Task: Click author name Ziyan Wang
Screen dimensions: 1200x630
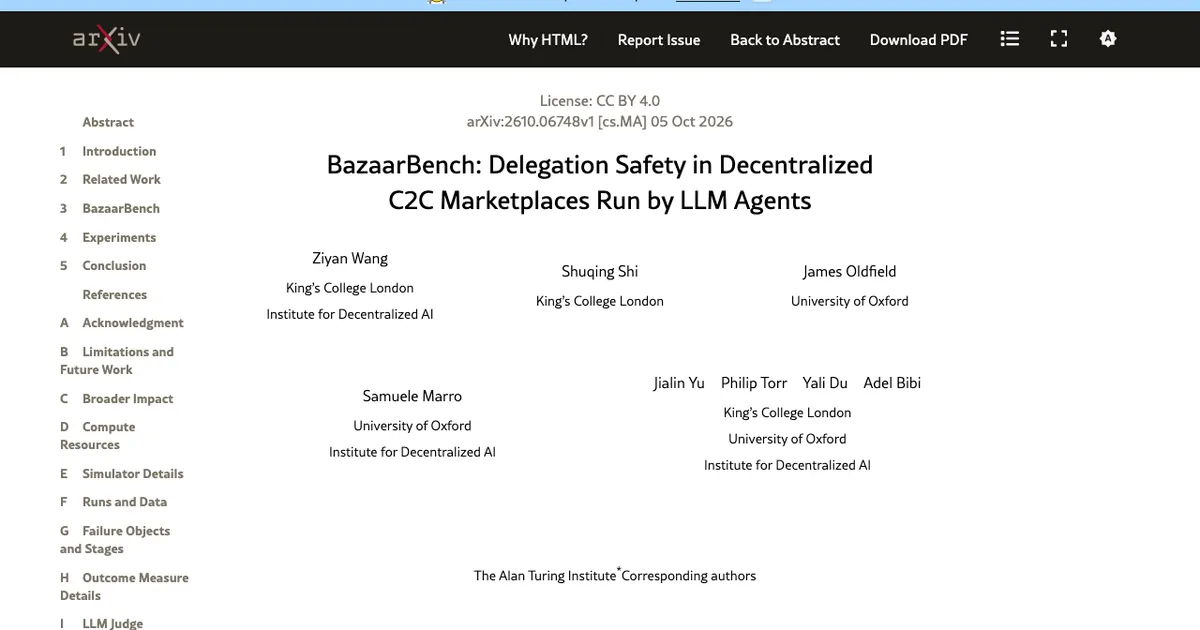Action: click(350, 258)
